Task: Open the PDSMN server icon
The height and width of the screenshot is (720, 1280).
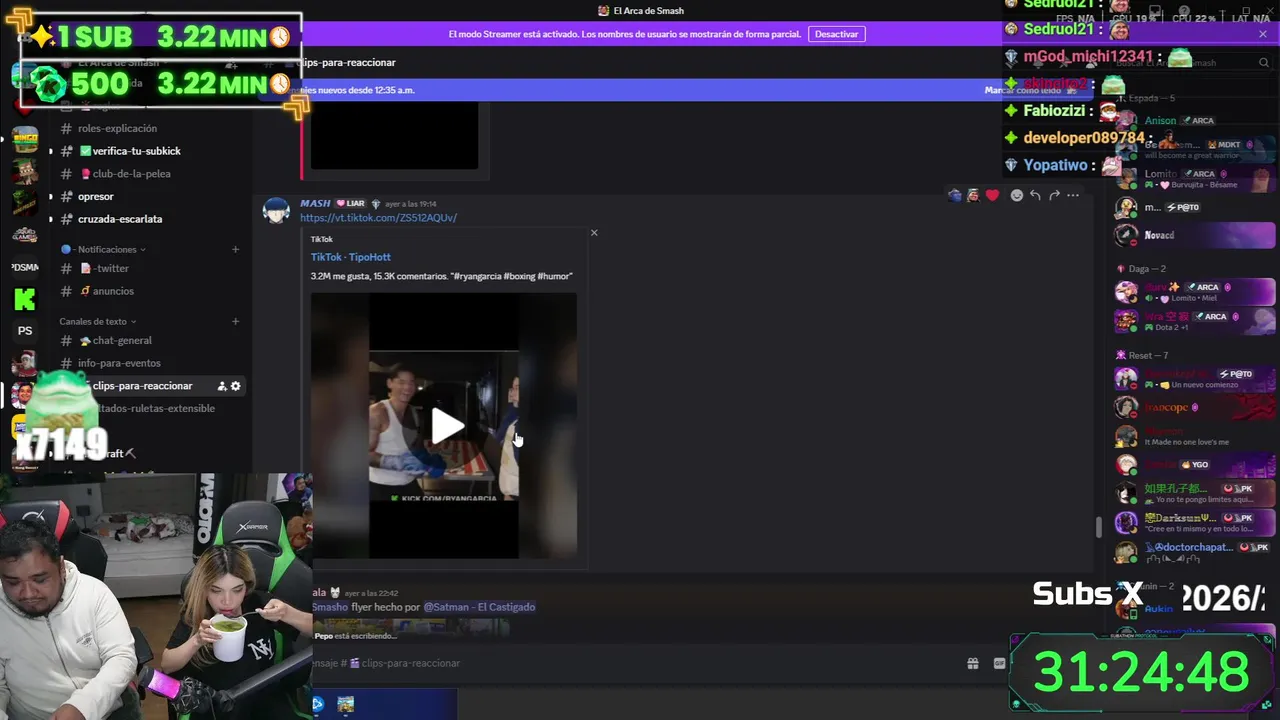Action: coord(25,267)
